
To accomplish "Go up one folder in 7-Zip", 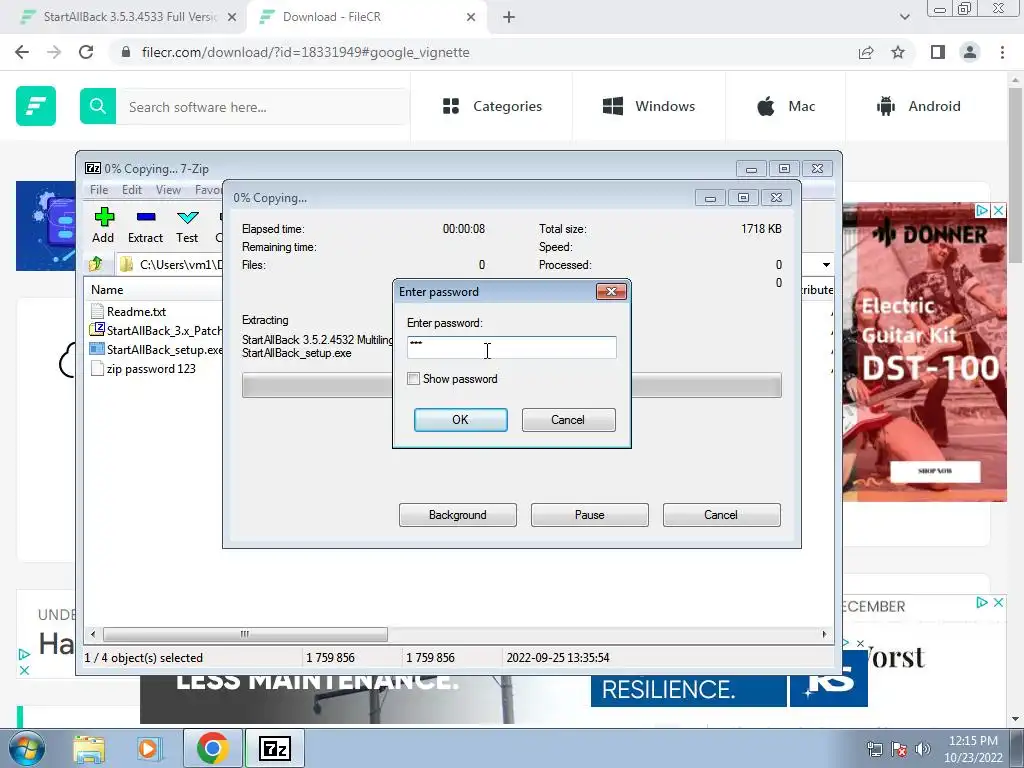I will [x=96, y=264].
